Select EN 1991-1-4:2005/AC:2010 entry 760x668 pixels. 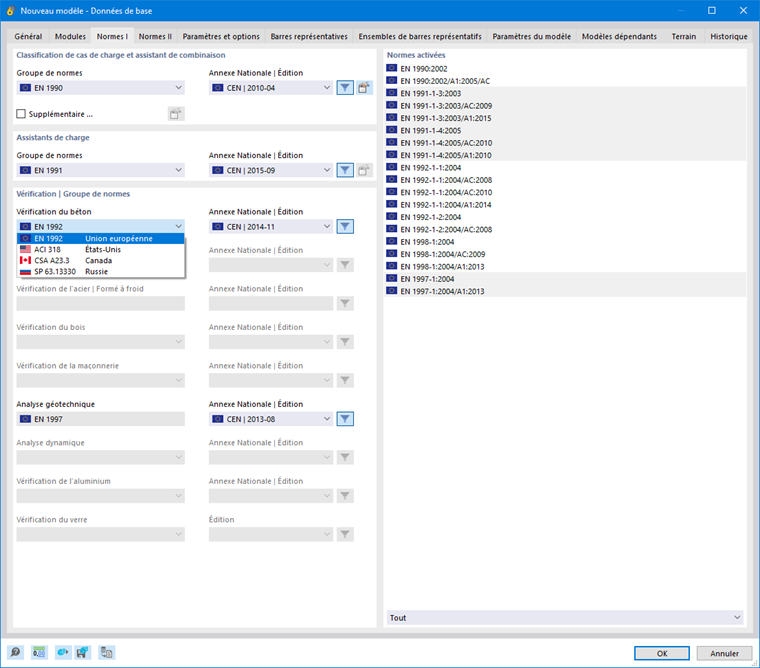[565, 143]
